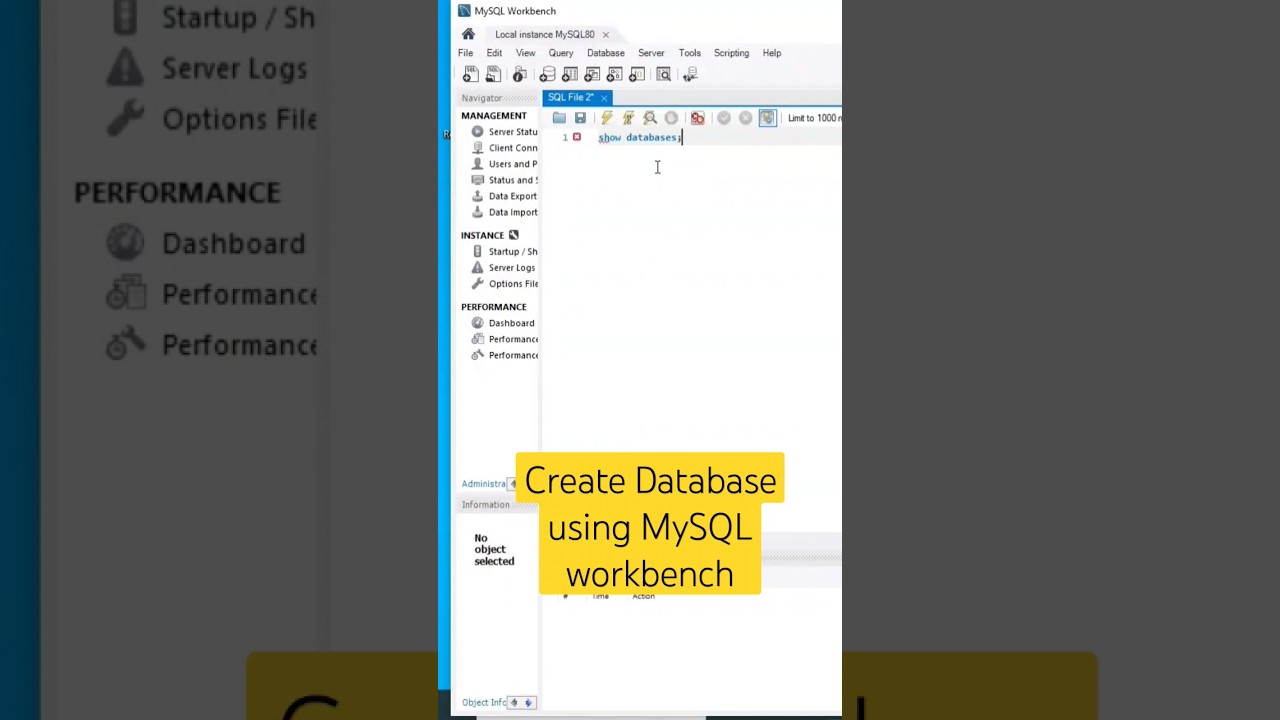This screenshot has width=1280, height=720.
Task: Open the Limit to 1000 rows dropdown
Action: tap(814, 118)
